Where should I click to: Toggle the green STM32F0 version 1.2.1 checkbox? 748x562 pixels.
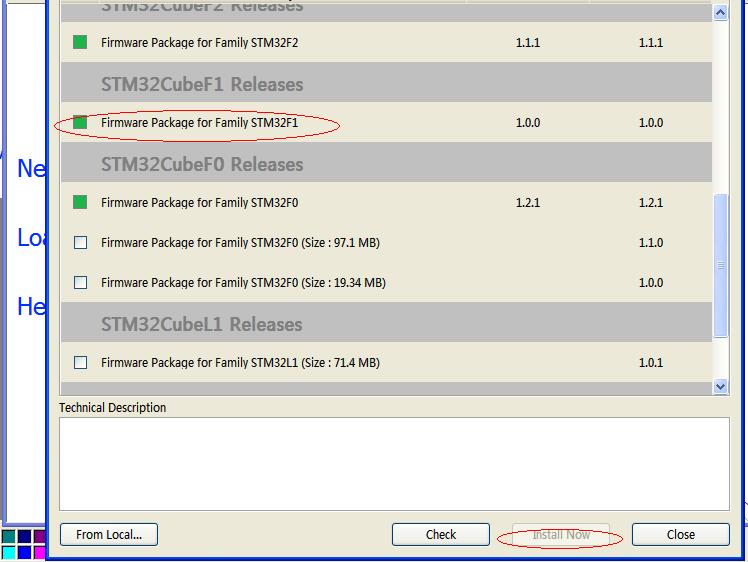(80, 202)
